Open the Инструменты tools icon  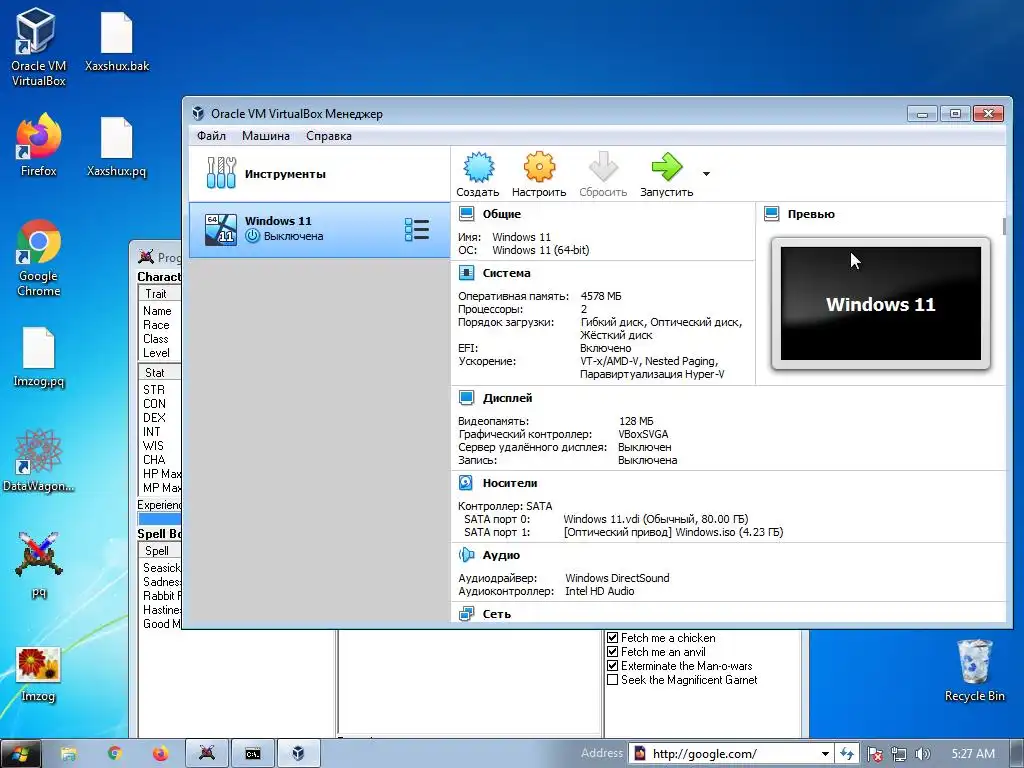(221, 173)
